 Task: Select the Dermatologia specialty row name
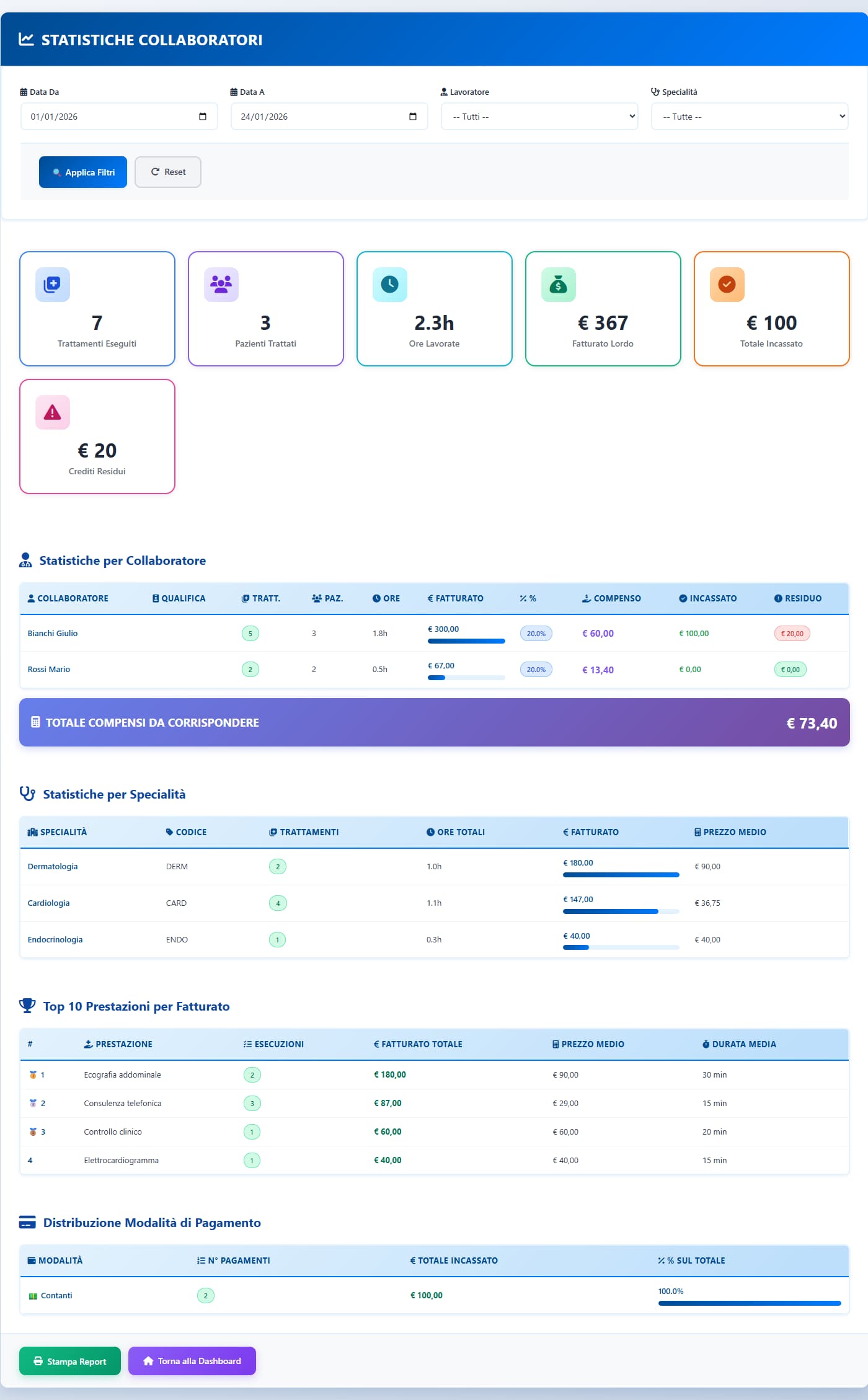click(x=53, y=866)
